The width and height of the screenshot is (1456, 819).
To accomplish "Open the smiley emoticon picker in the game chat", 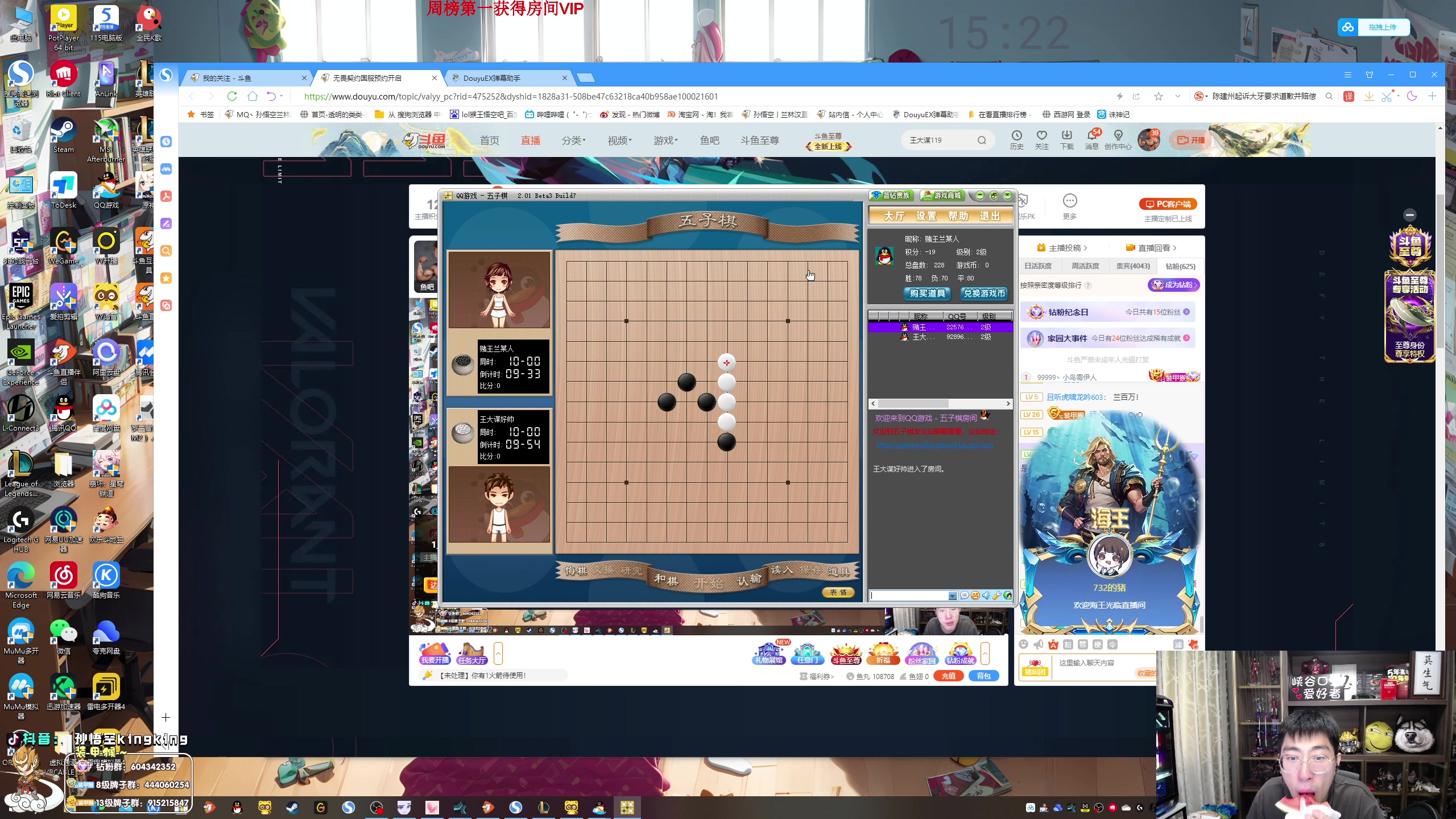I will [975, 595].
